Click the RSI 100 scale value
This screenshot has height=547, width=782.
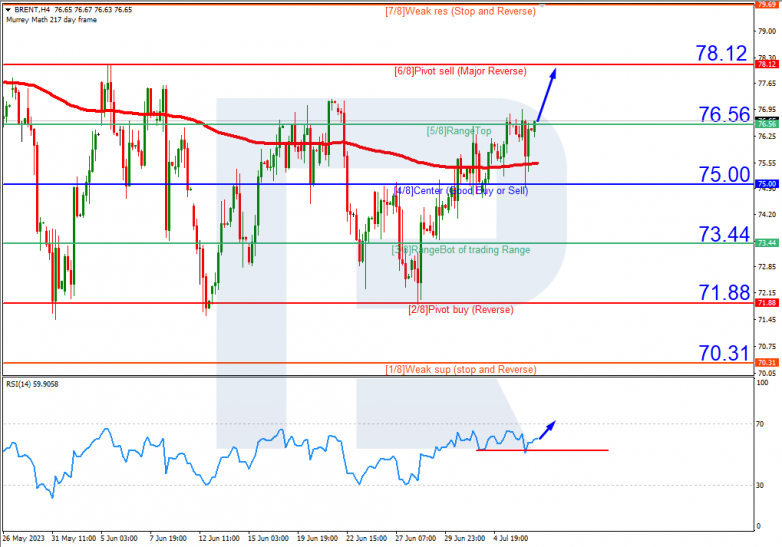(762, 383)
